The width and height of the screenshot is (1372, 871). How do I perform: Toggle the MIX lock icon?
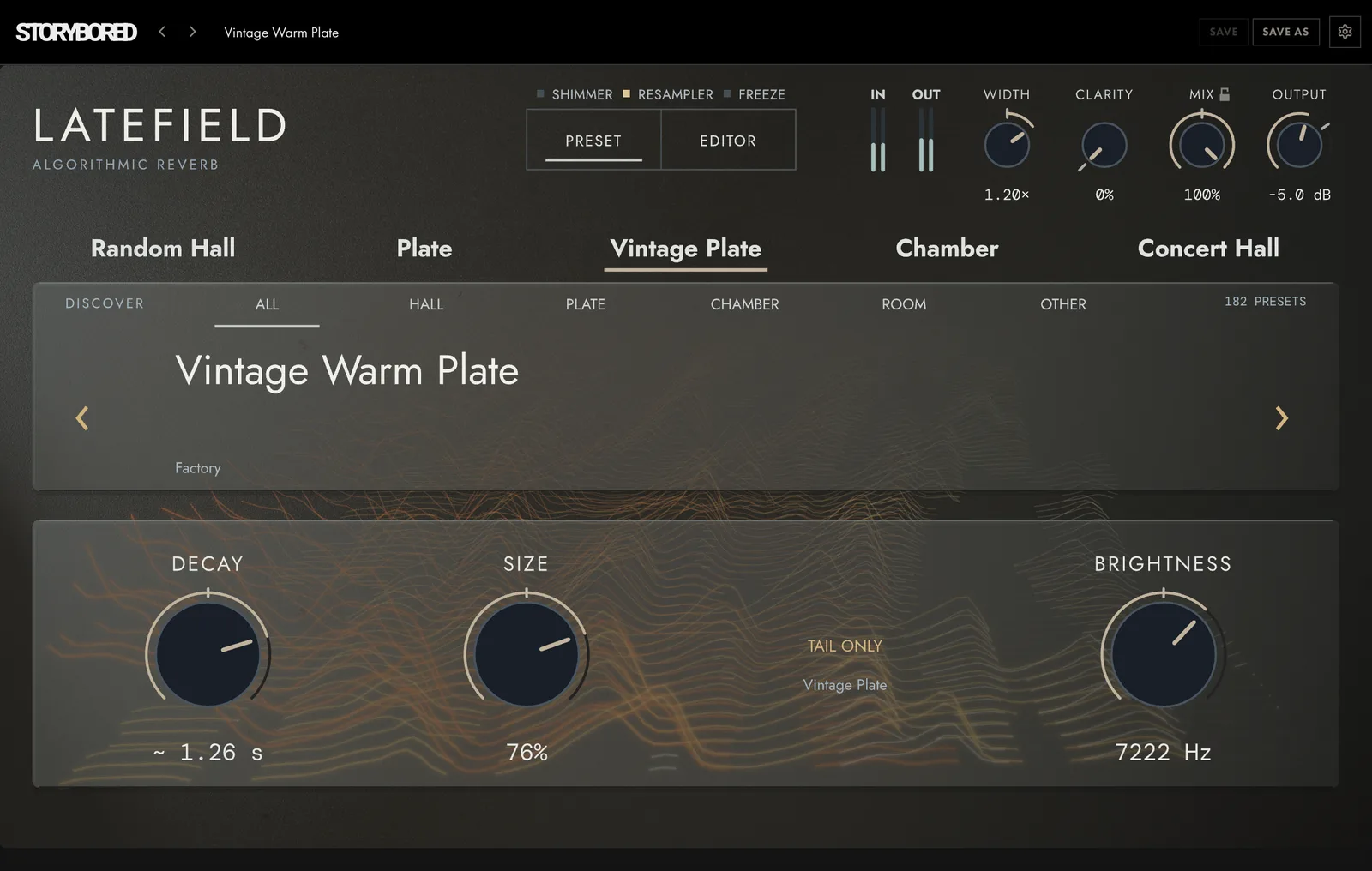[1225, 94]
